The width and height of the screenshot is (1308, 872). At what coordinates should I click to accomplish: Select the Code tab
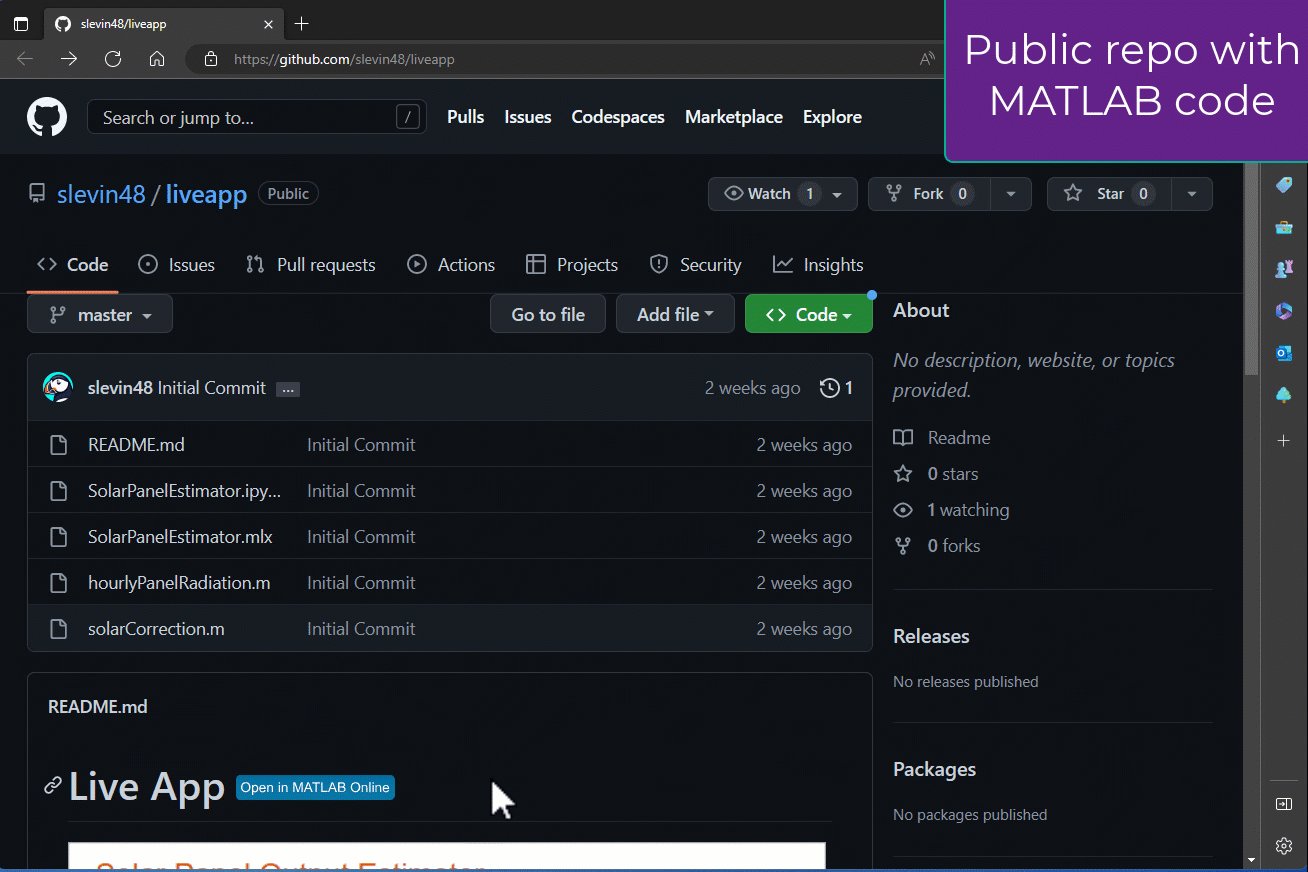click(x=73, y=265)
